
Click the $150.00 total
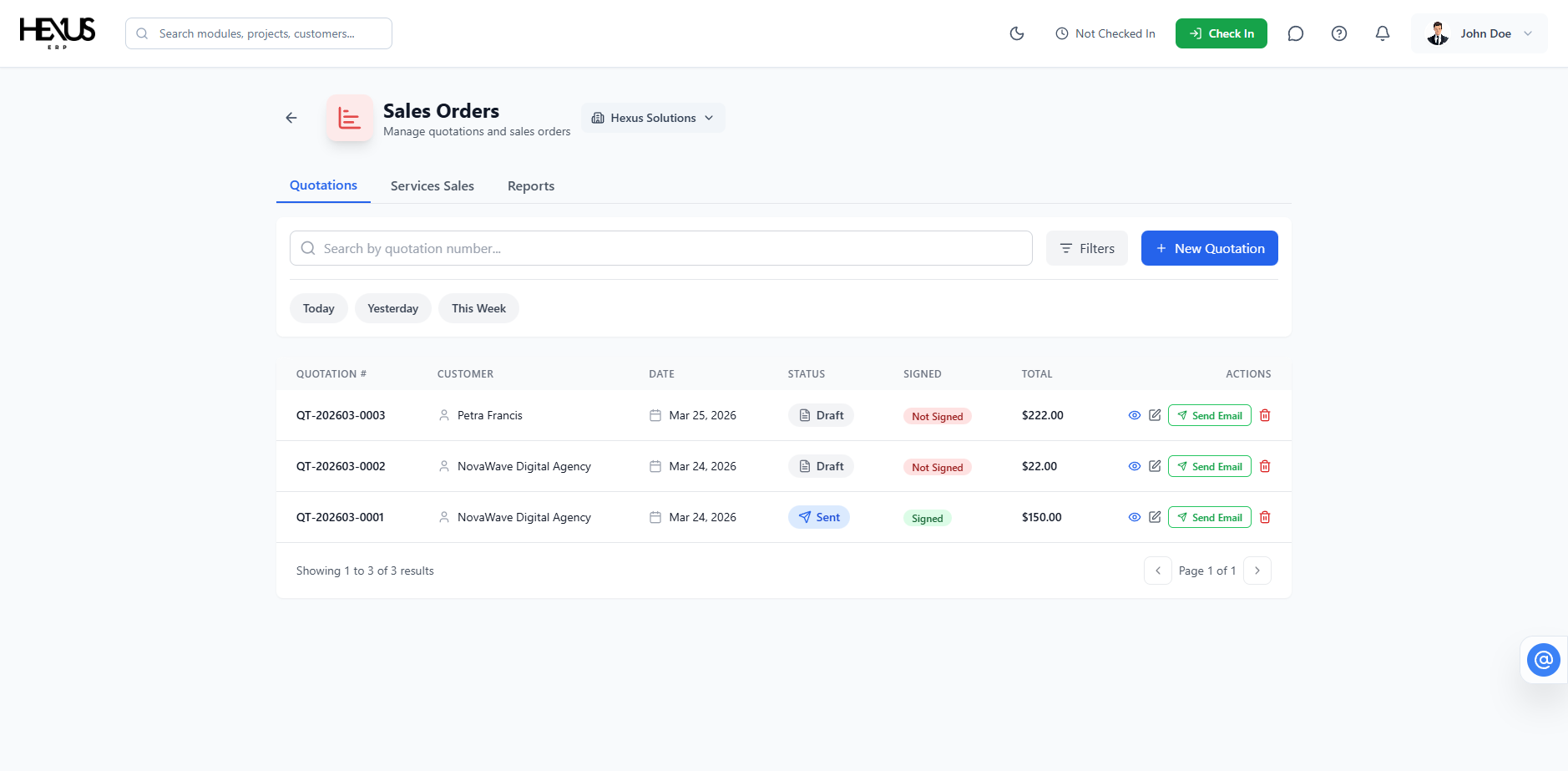click(x=1042, y=517)
